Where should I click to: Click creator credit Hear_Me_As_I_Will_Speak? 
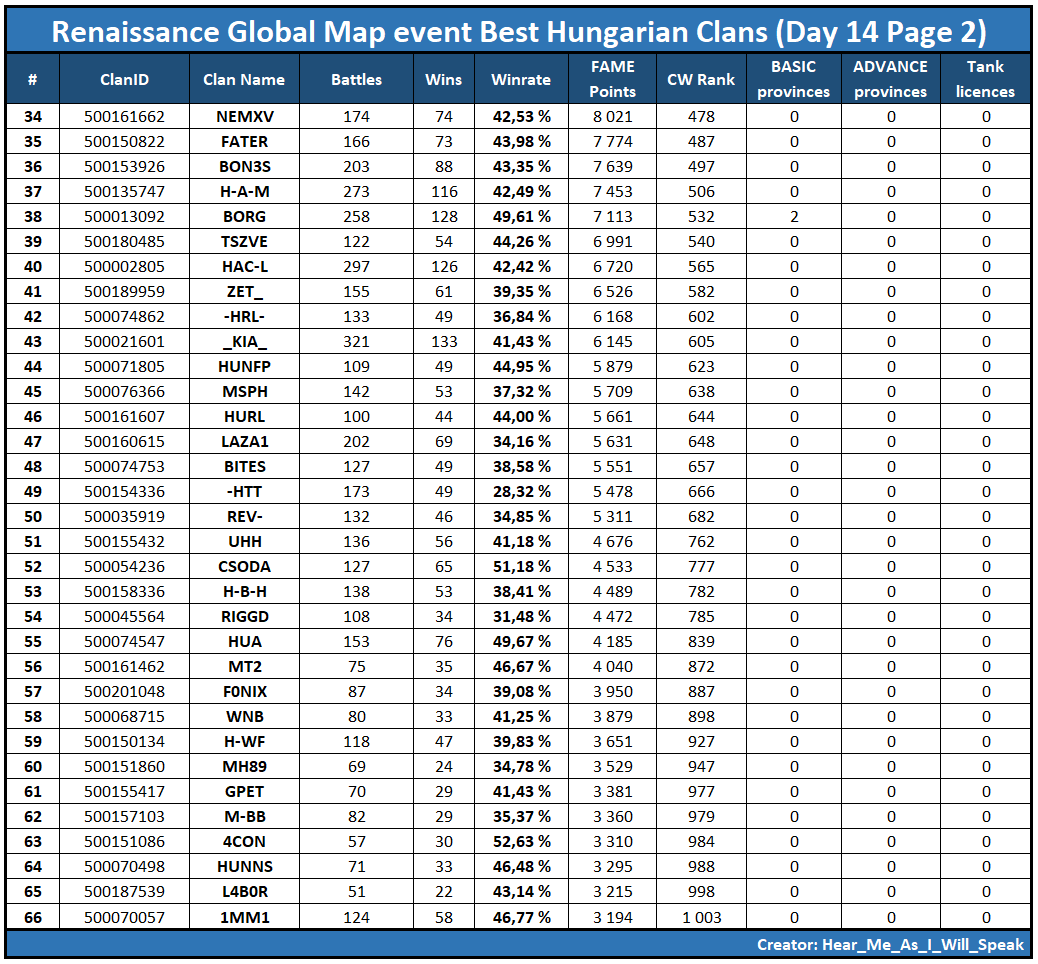tap(923, 945)
